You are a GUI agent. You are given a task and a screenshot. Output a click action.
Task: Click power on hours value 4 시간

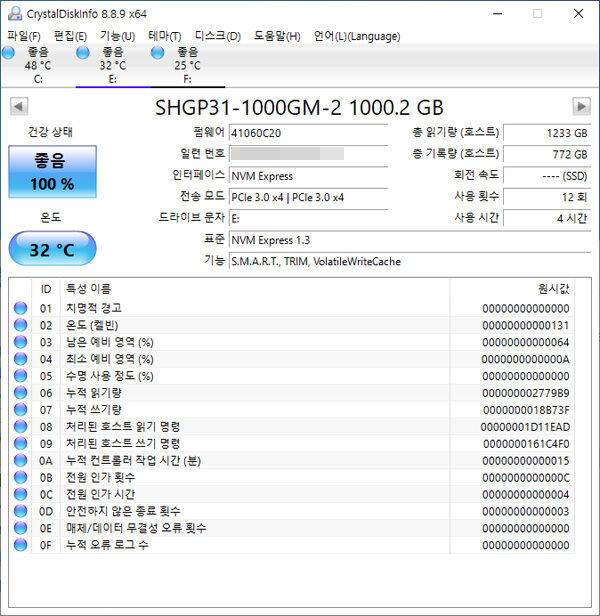(547, 218)
